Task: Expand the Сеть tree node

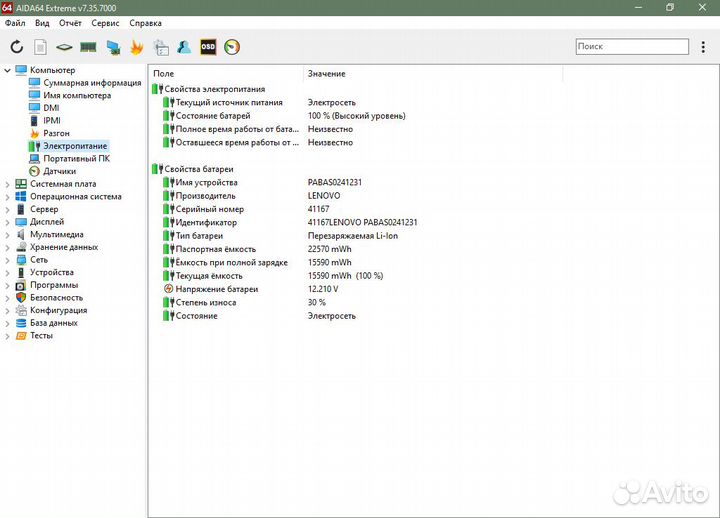Action: point(7,260)
